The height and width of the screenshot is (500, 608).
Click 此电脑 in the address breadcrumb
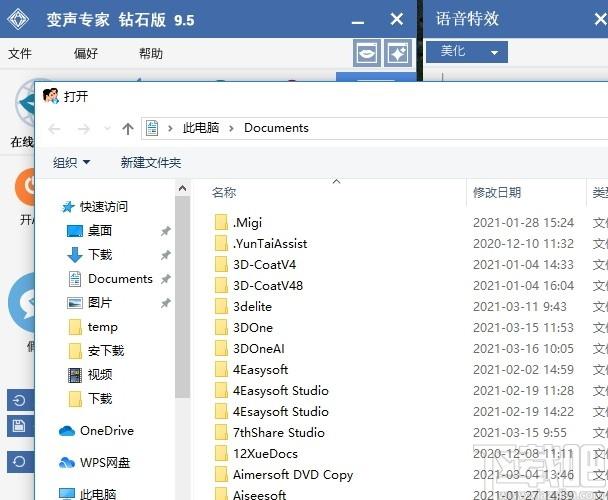201,128
